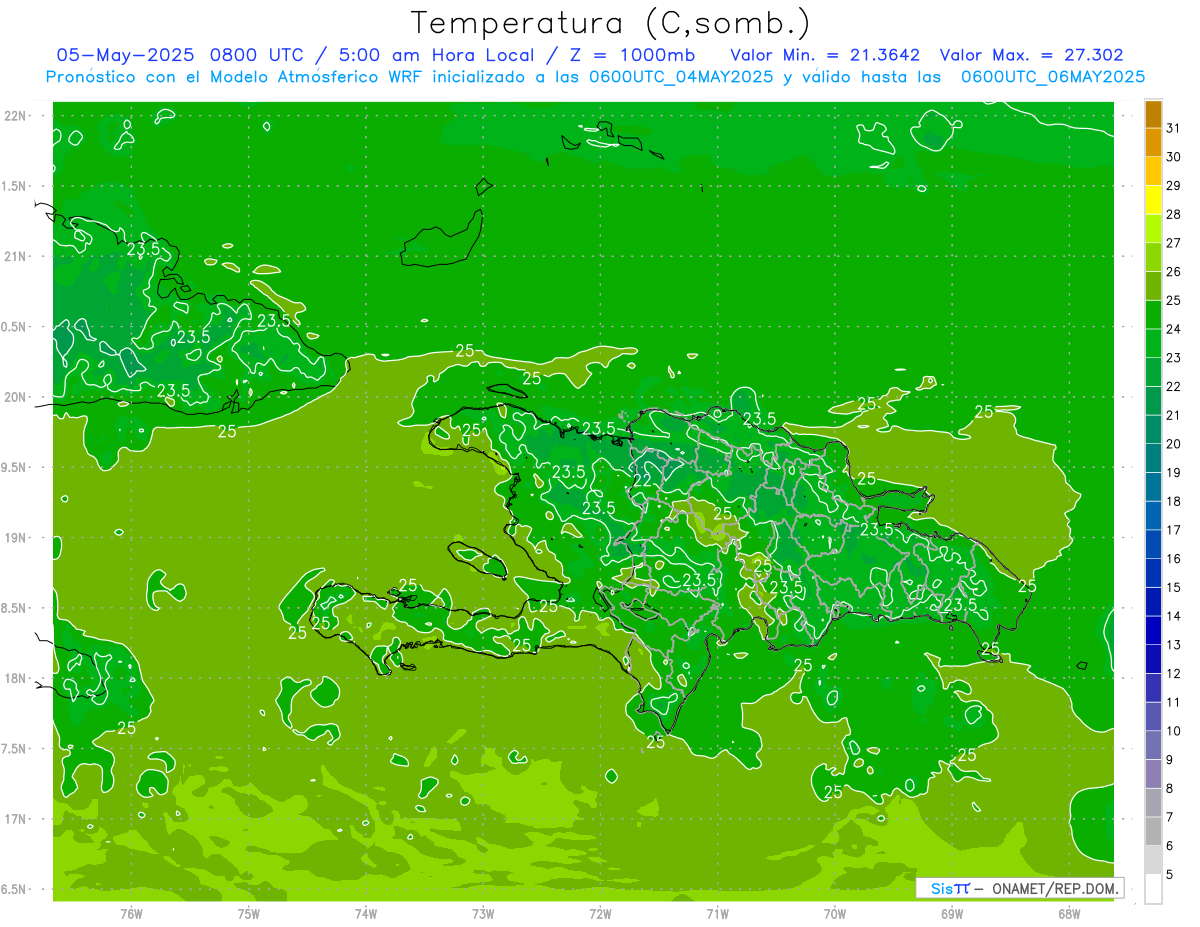Click the legend color swatch between 27 and 28
1200x927 pixels.
click(x=1153, y=229)
